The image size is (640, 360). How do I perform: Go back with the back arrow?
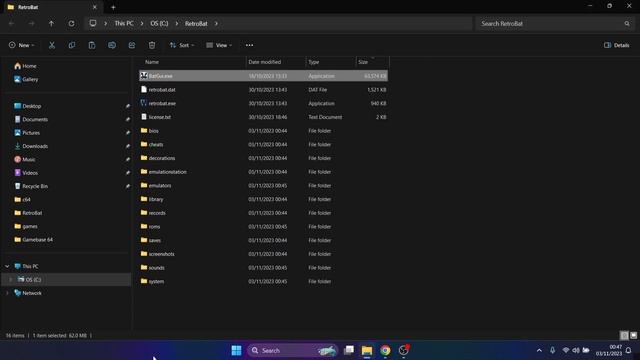(x=11, y=24)
